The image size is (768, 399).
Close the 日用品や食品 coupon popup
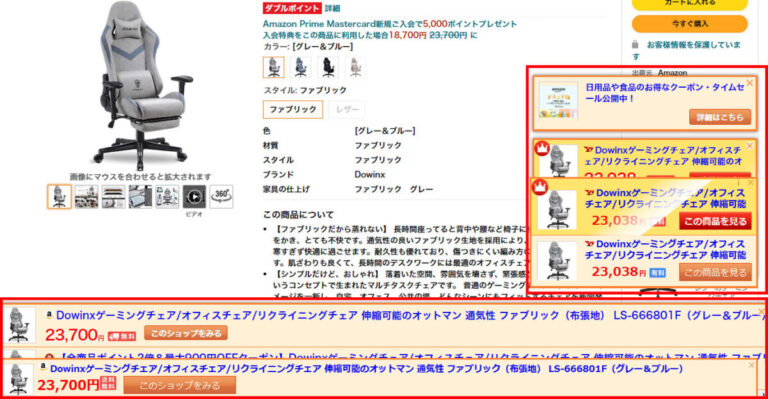click(x=749, y=84)
